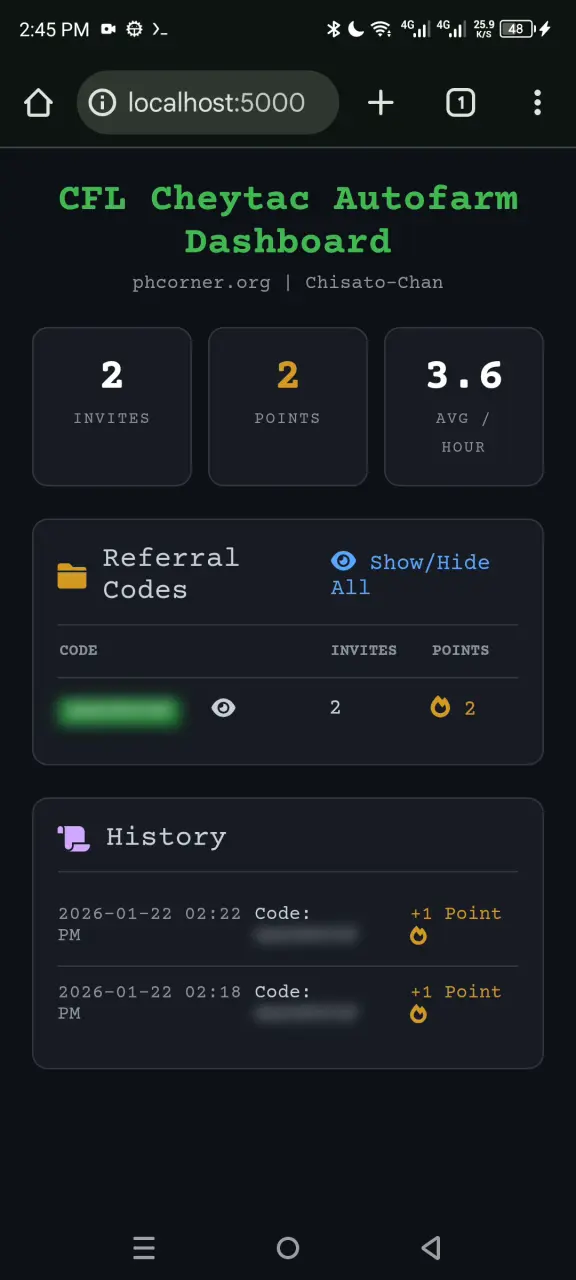
Task: Click the CODE column header
Action: (x=78, y=650)
